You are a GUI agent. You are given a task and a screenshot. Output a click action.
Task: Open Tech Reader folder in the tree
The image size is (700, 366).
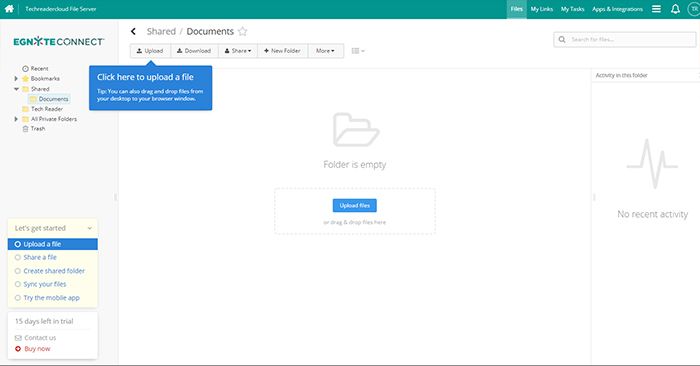coord(47,109)
